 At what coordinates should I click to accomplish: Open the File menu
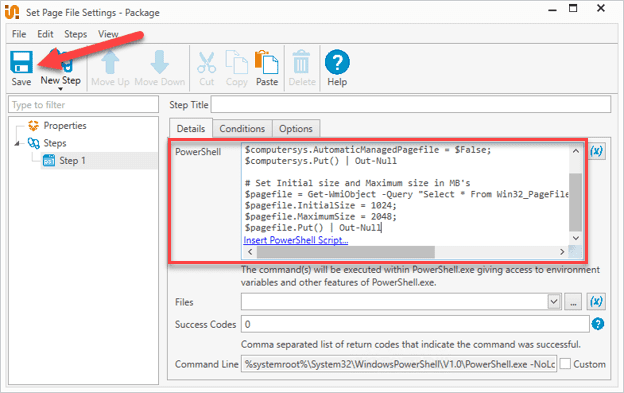pos(19,34)
